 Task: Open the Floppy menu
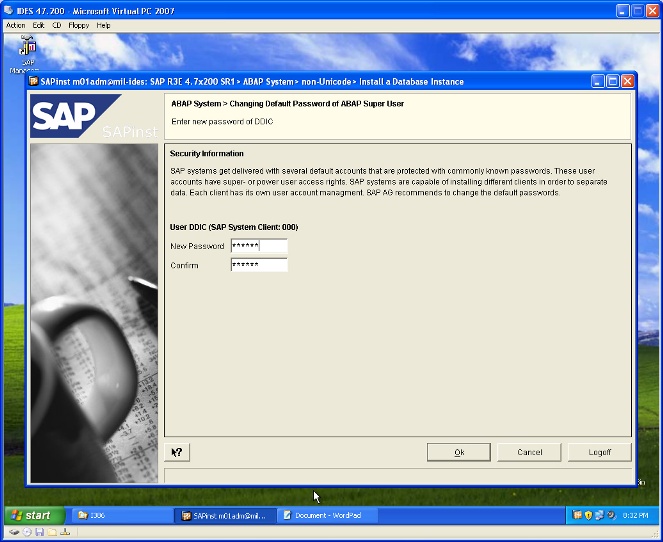click(79, 25)
